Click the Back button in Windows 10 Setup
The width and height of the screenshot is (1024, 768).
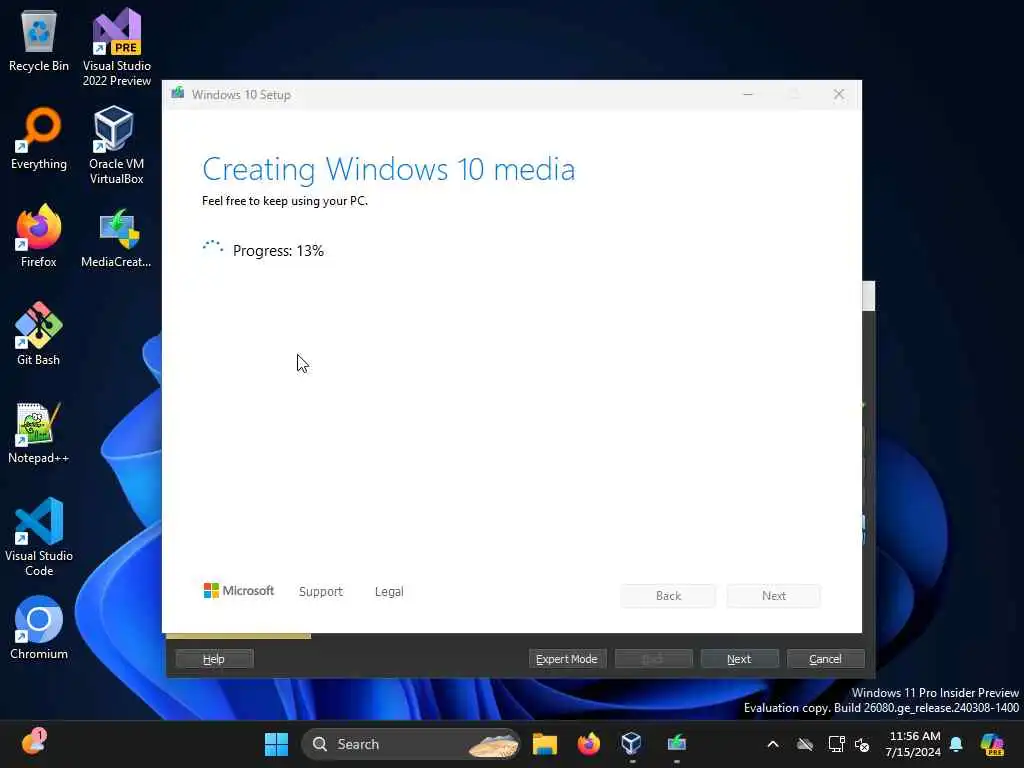(x=668, y=596)
